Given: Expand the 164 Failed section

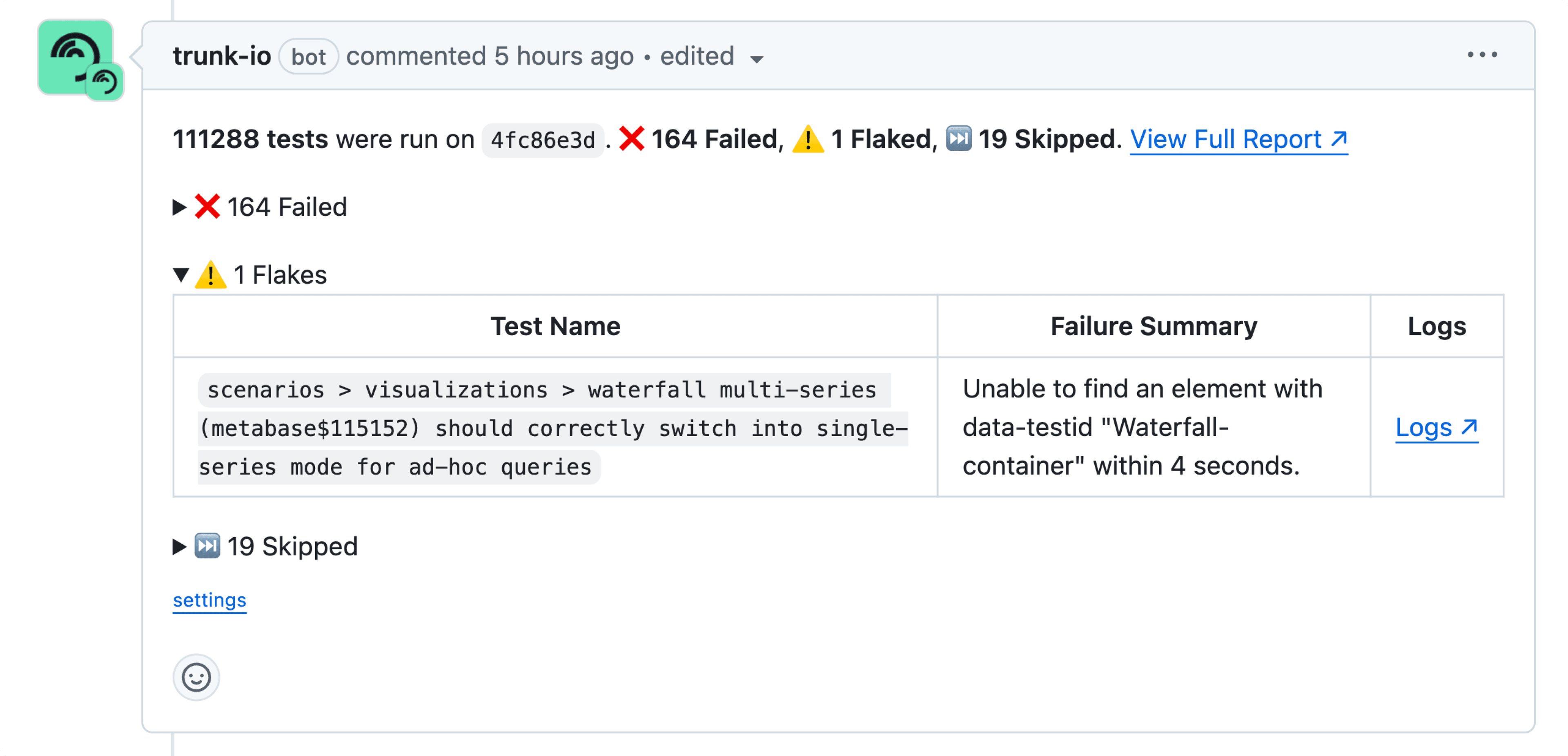Looking at the screenshot, I should [x=260, y=207].
